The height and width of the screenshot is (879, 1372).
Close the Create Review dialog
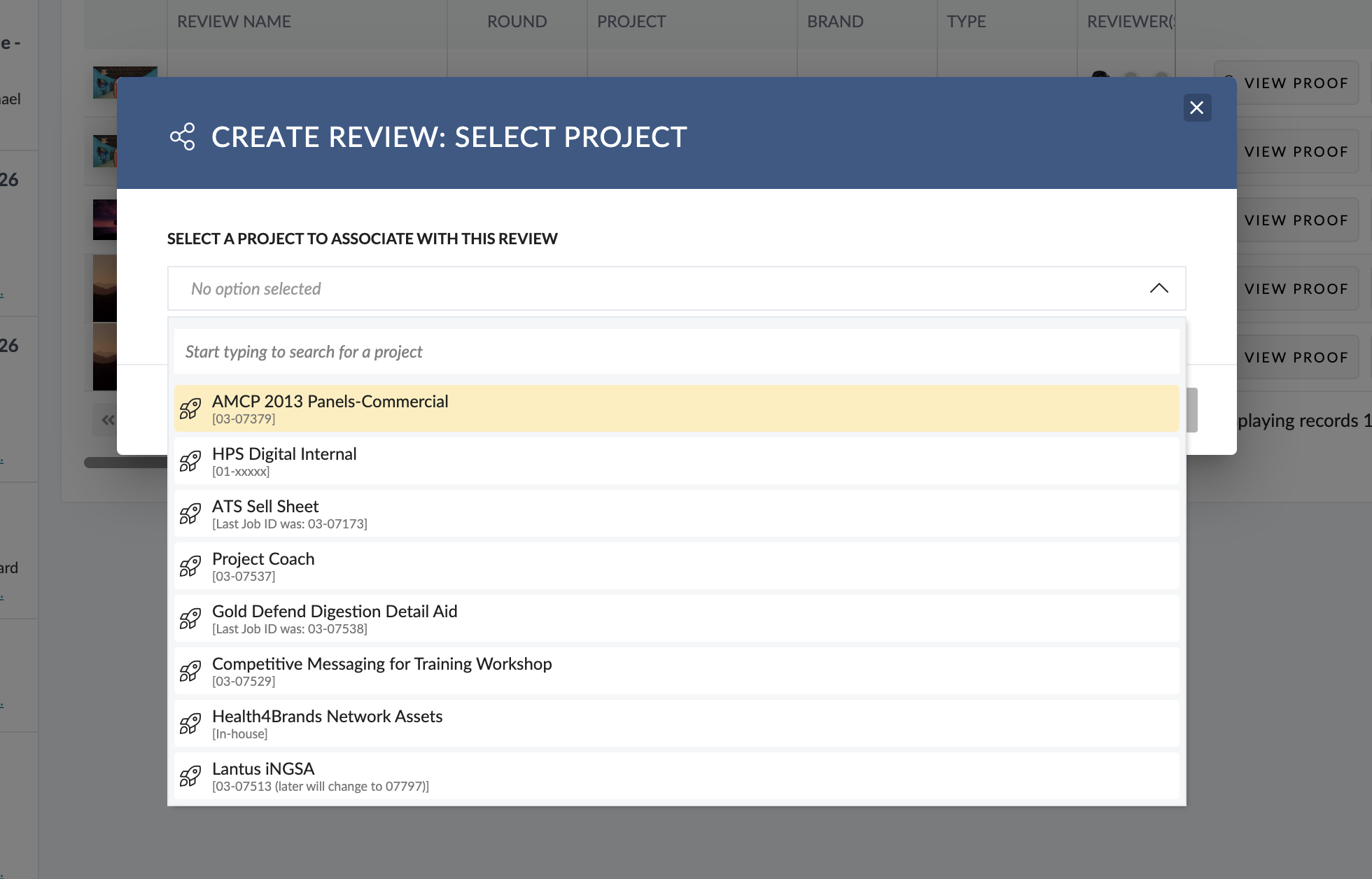pyautogui.click(x=1197, y=108)
